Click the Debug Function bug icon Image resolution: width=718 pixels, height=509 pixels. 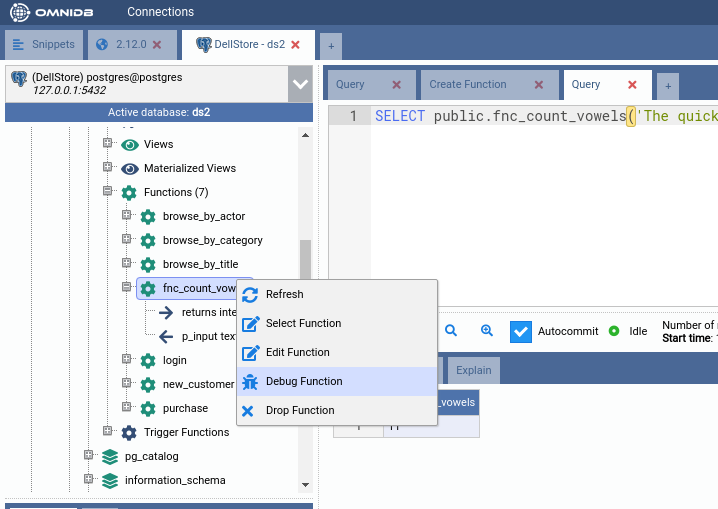pos(250,382)
